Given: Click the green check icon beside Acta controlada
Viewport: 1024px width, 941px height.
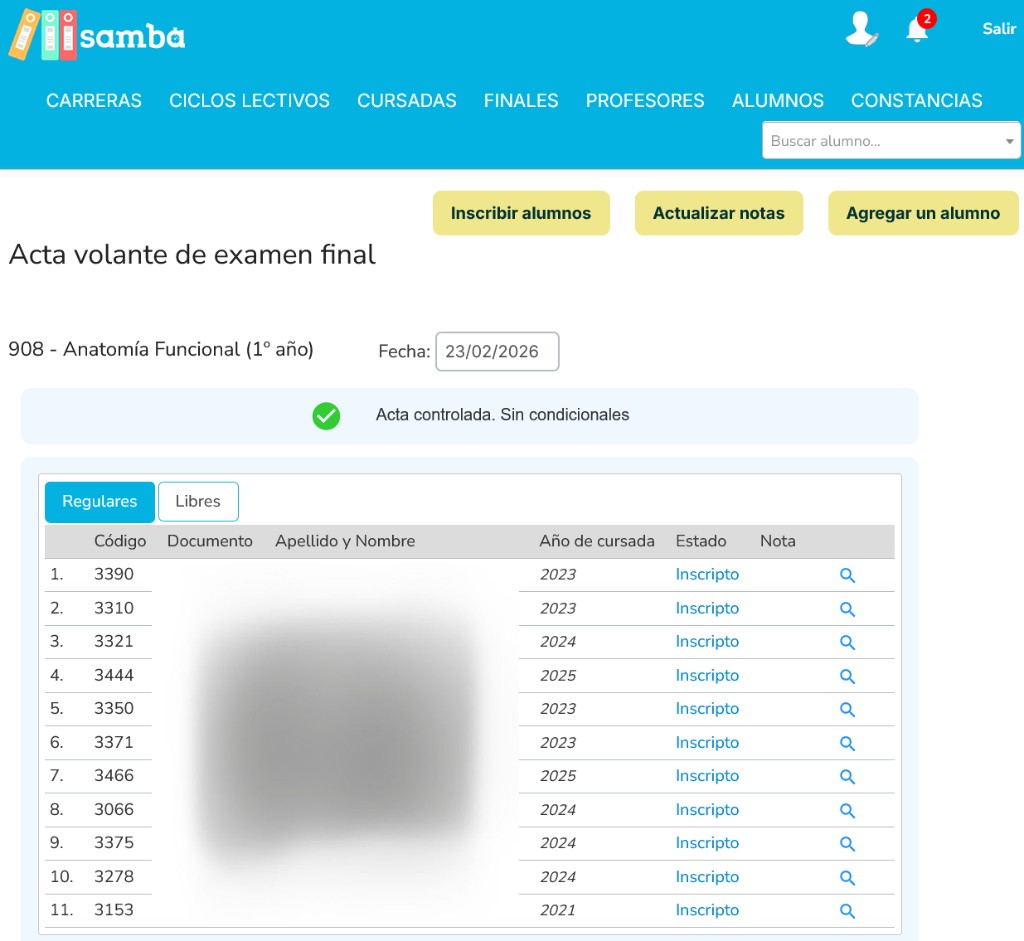Looking at the screenshot, I should point(325,416).
